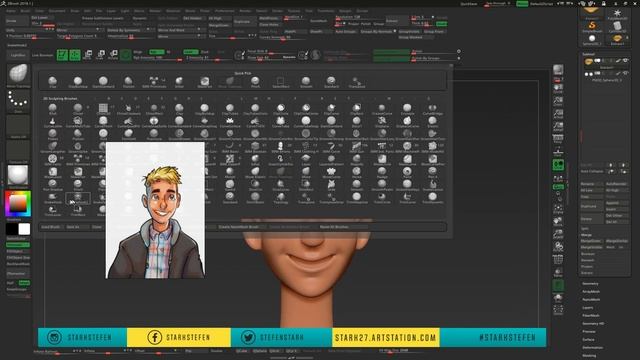This screenshot has width=640, height=360.
Task: Select the DamStandard brush in Quick Pick
Action: pos(103,82)
